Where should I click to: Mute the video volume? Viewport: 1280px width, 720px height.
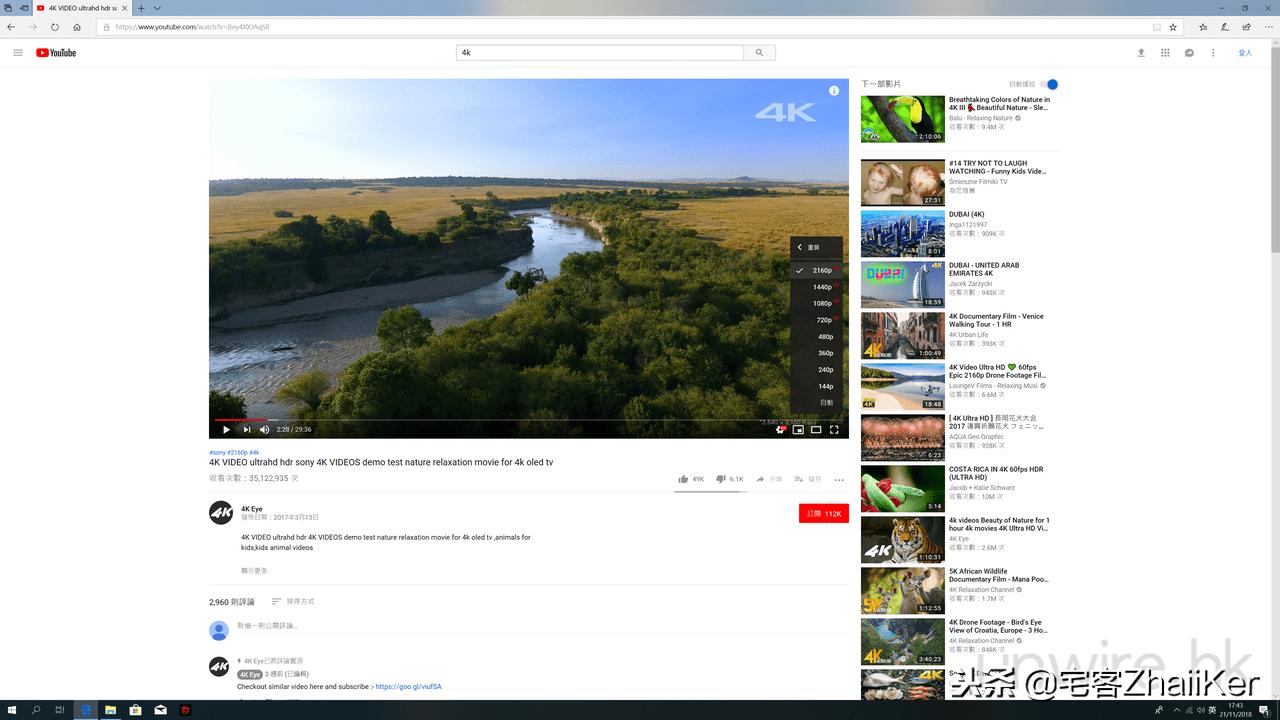point(265,430)
